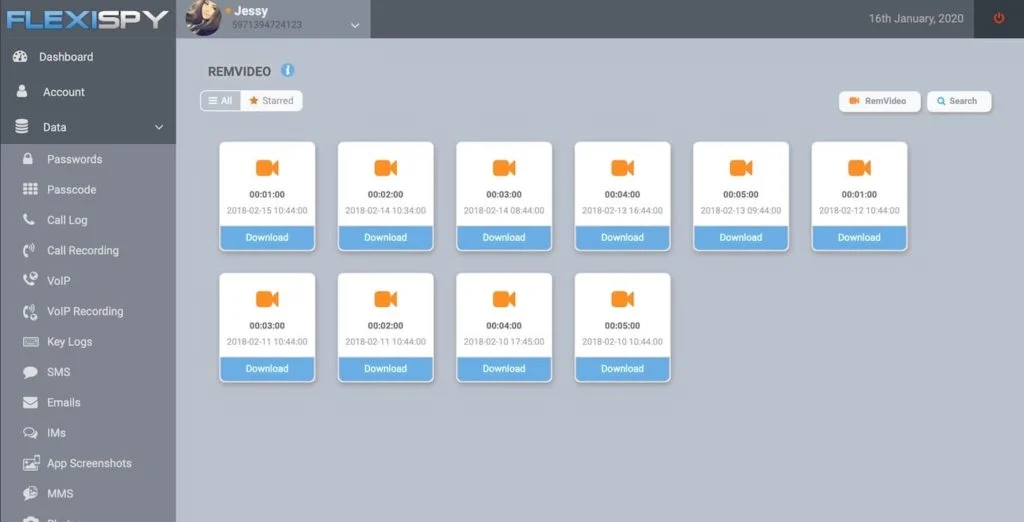Image resolution: width=1024 pixels, height=522 pixels.
Task: Click the 16th January, 2020 date text
Action: [x=916, y=18]
